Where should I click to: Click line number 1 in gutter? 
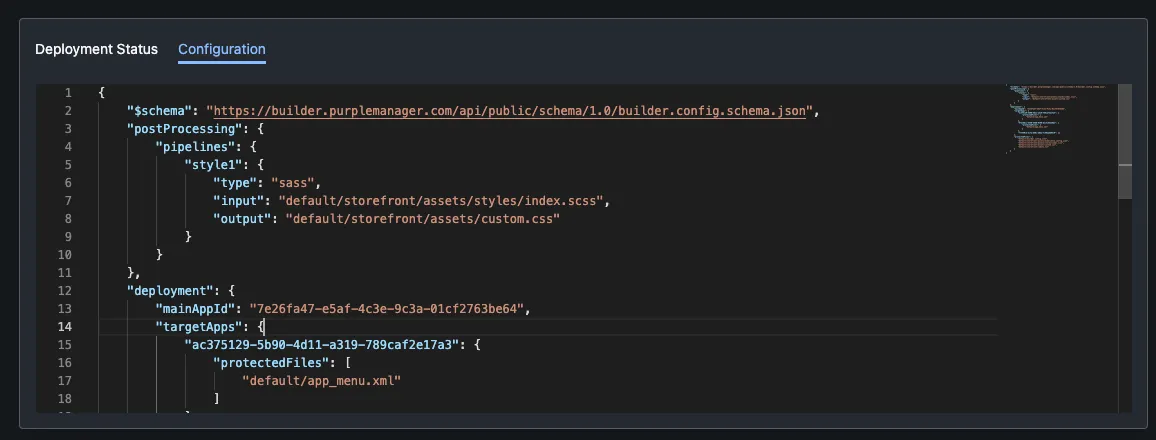[68, 93]
